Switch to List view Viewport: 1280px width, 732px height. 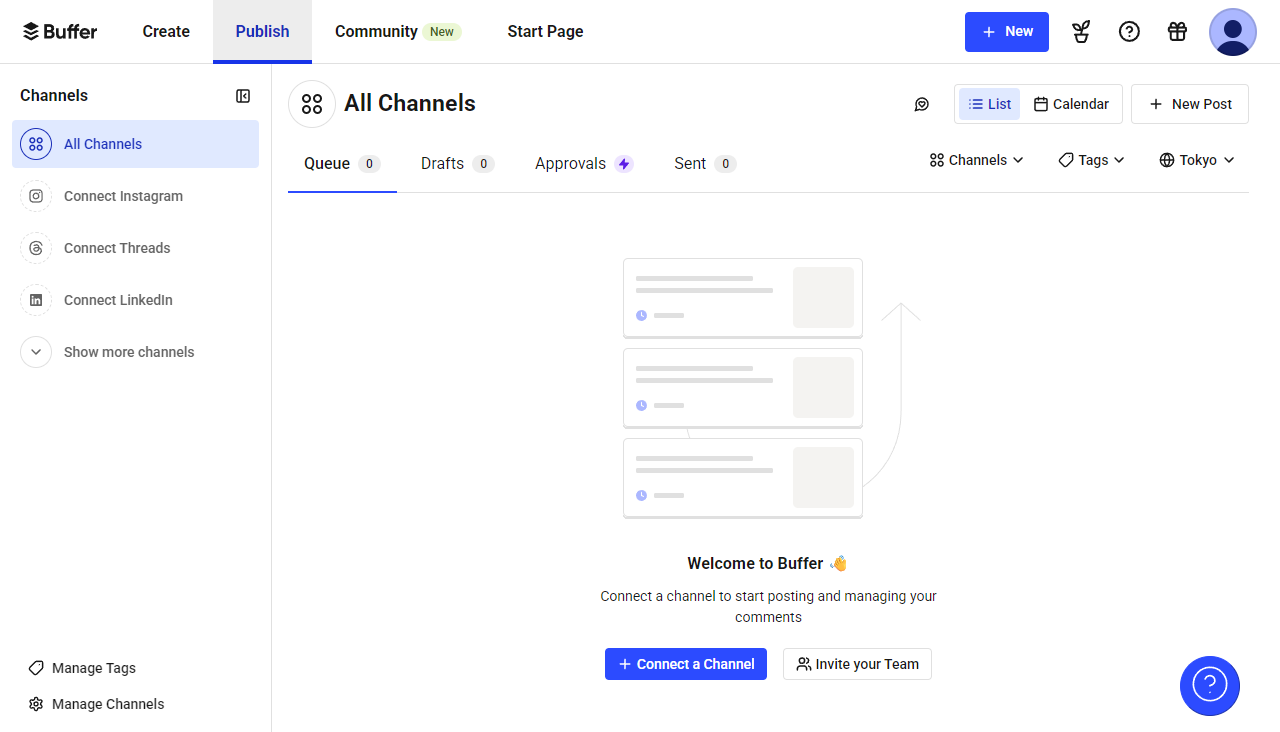coord(989,104)
